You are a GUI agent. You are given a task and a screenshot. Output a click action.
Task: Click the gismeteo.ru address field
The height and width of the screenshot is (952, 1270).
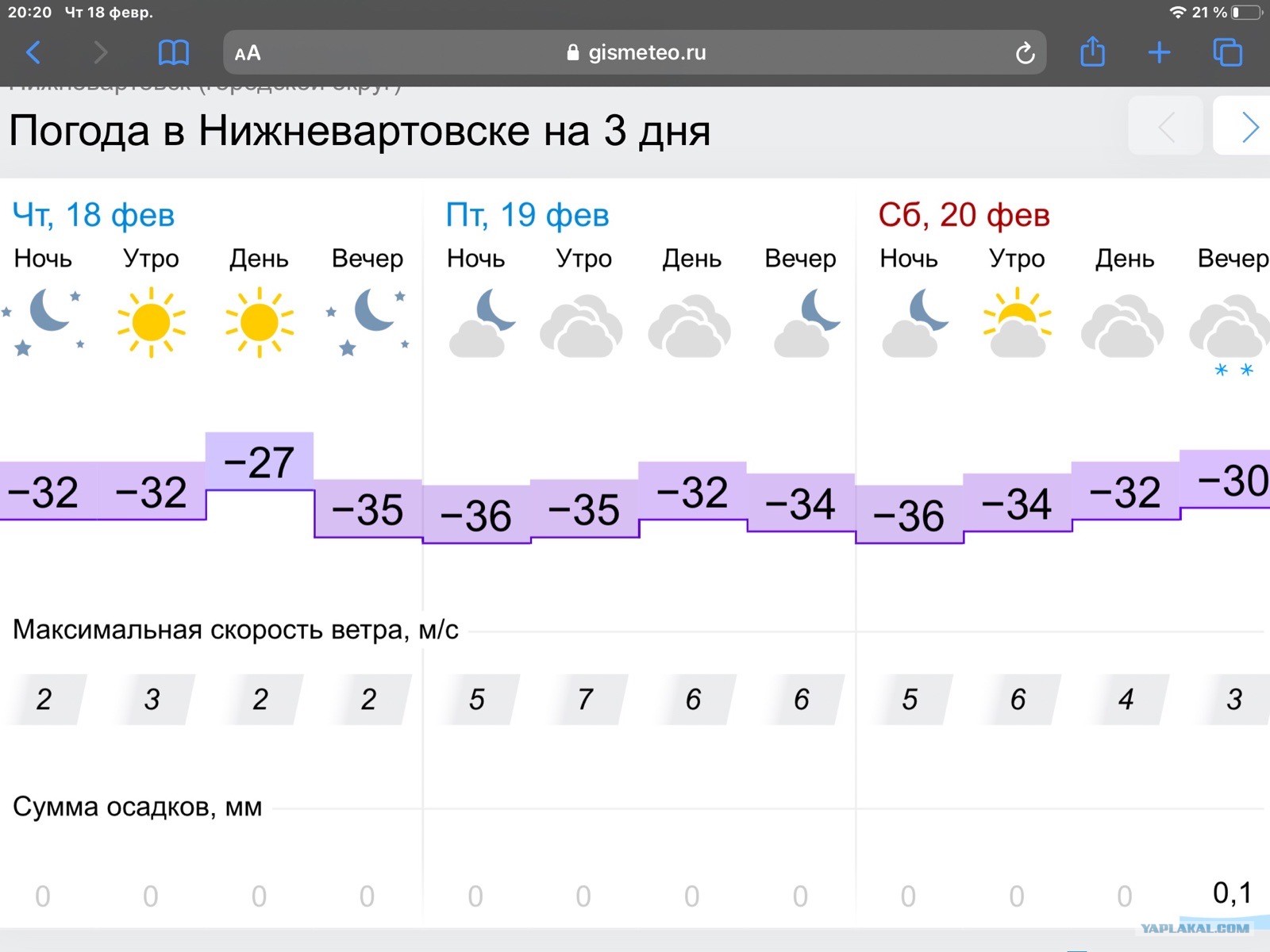pyautogui.click(x=635, y=52)
